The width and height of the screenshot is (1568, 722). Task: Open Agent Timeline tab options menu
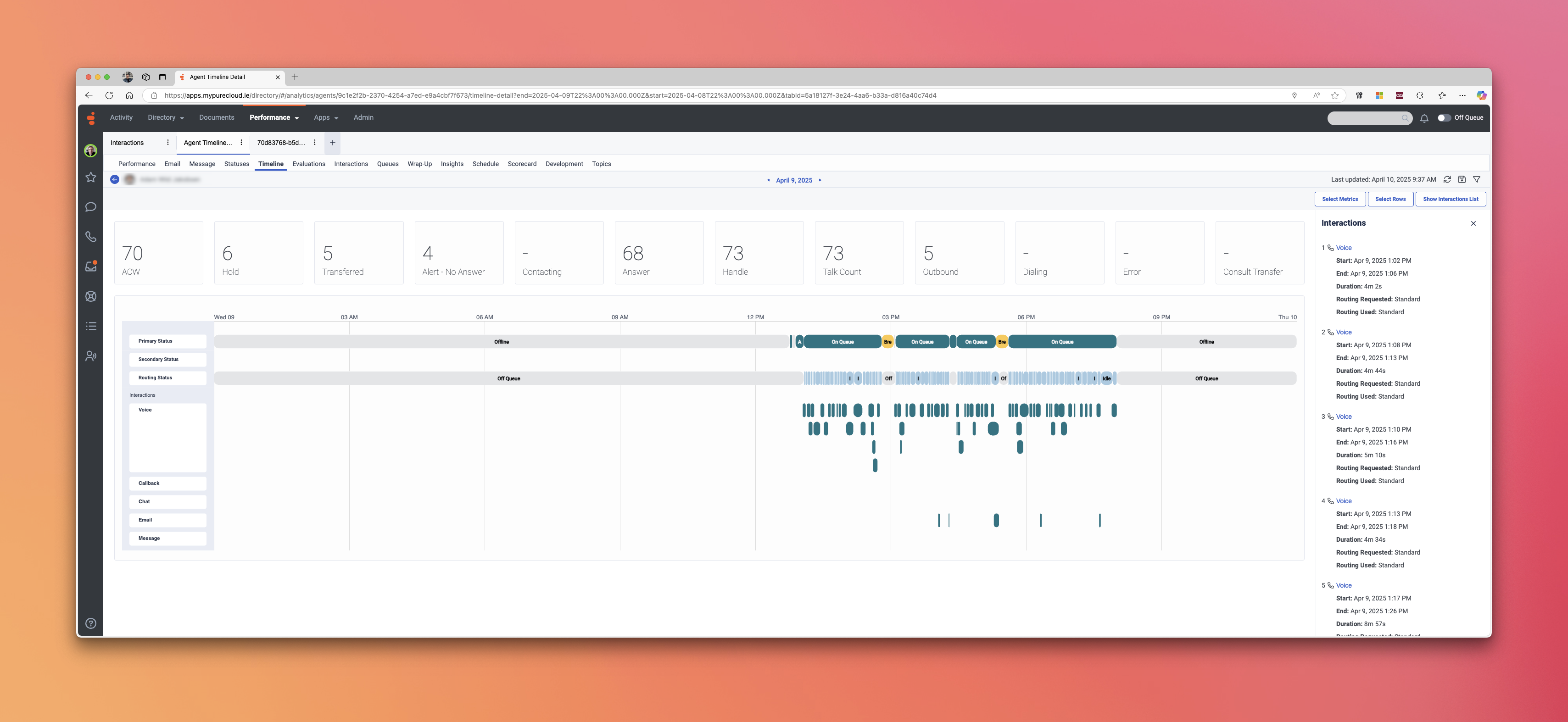click(x=242, y=142)
